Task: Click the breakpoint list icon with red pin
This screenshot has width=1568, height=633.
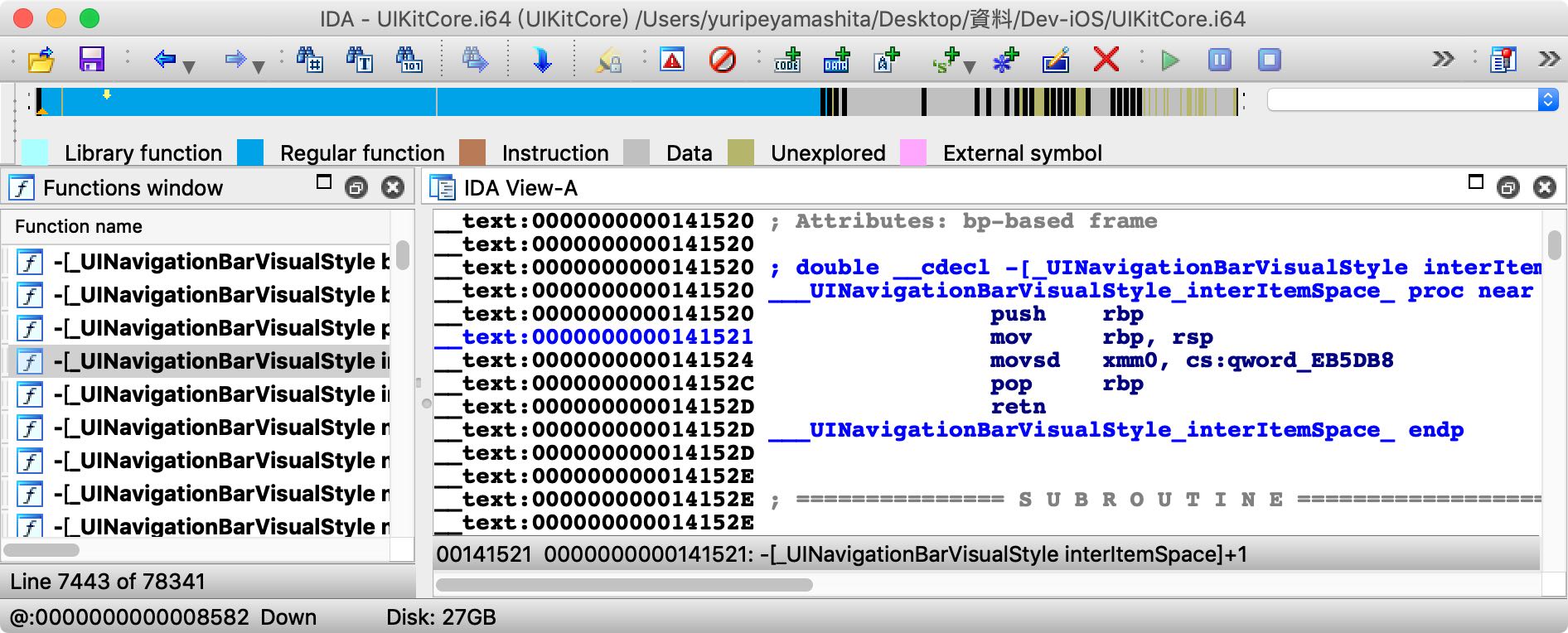Action: [x=1503, y=60]
